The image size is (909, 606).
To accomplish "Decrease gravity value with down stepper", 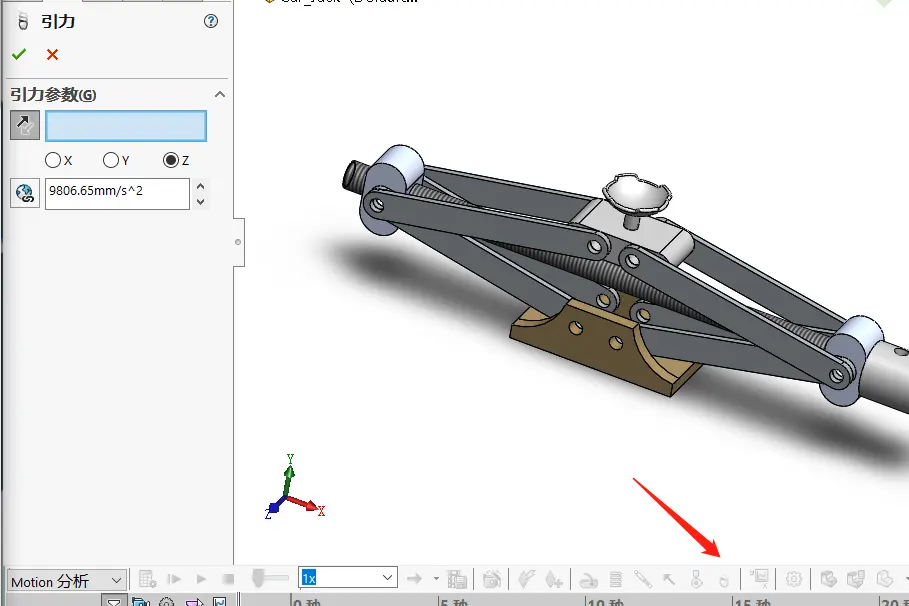I will (201, 202).
